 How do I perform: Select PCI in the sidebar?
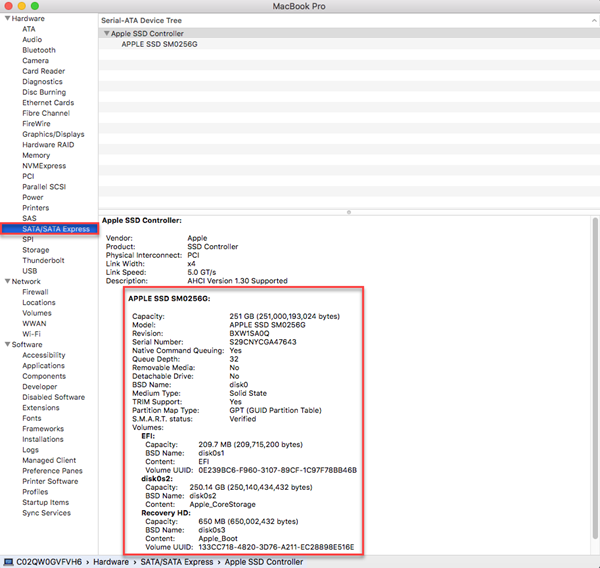28,176
